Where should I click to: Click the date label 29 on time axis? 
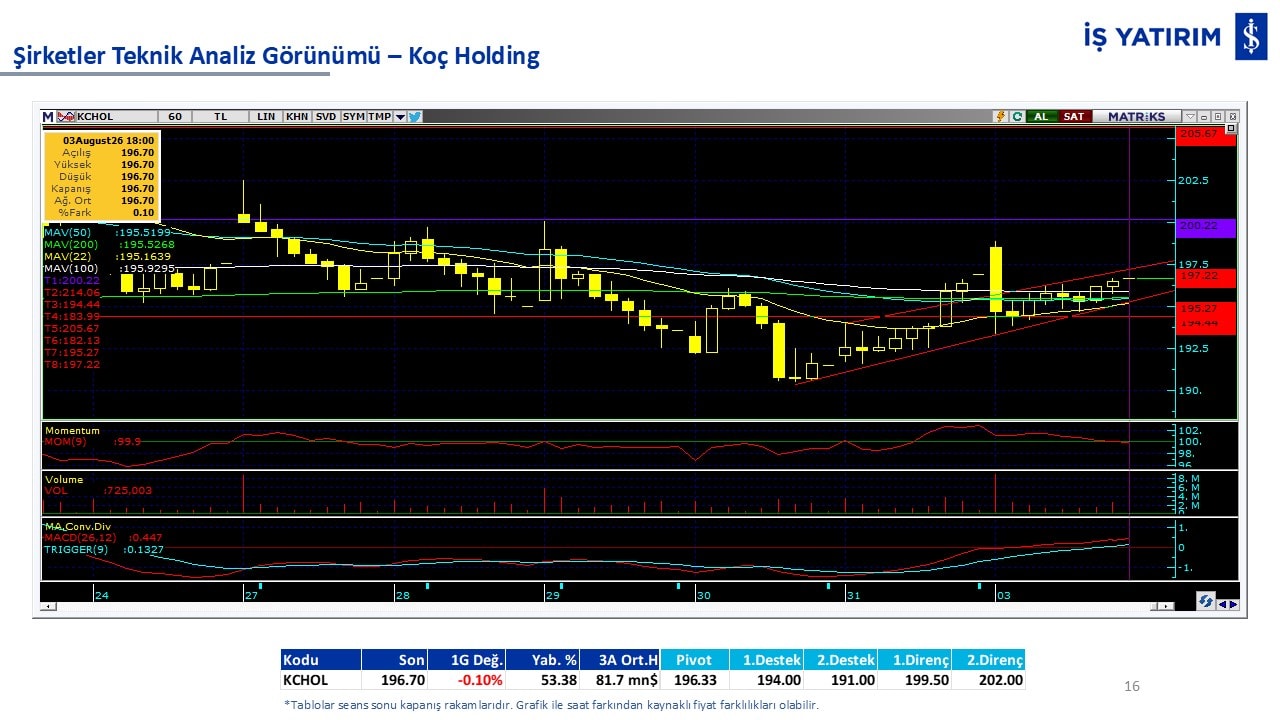[552, 595]
